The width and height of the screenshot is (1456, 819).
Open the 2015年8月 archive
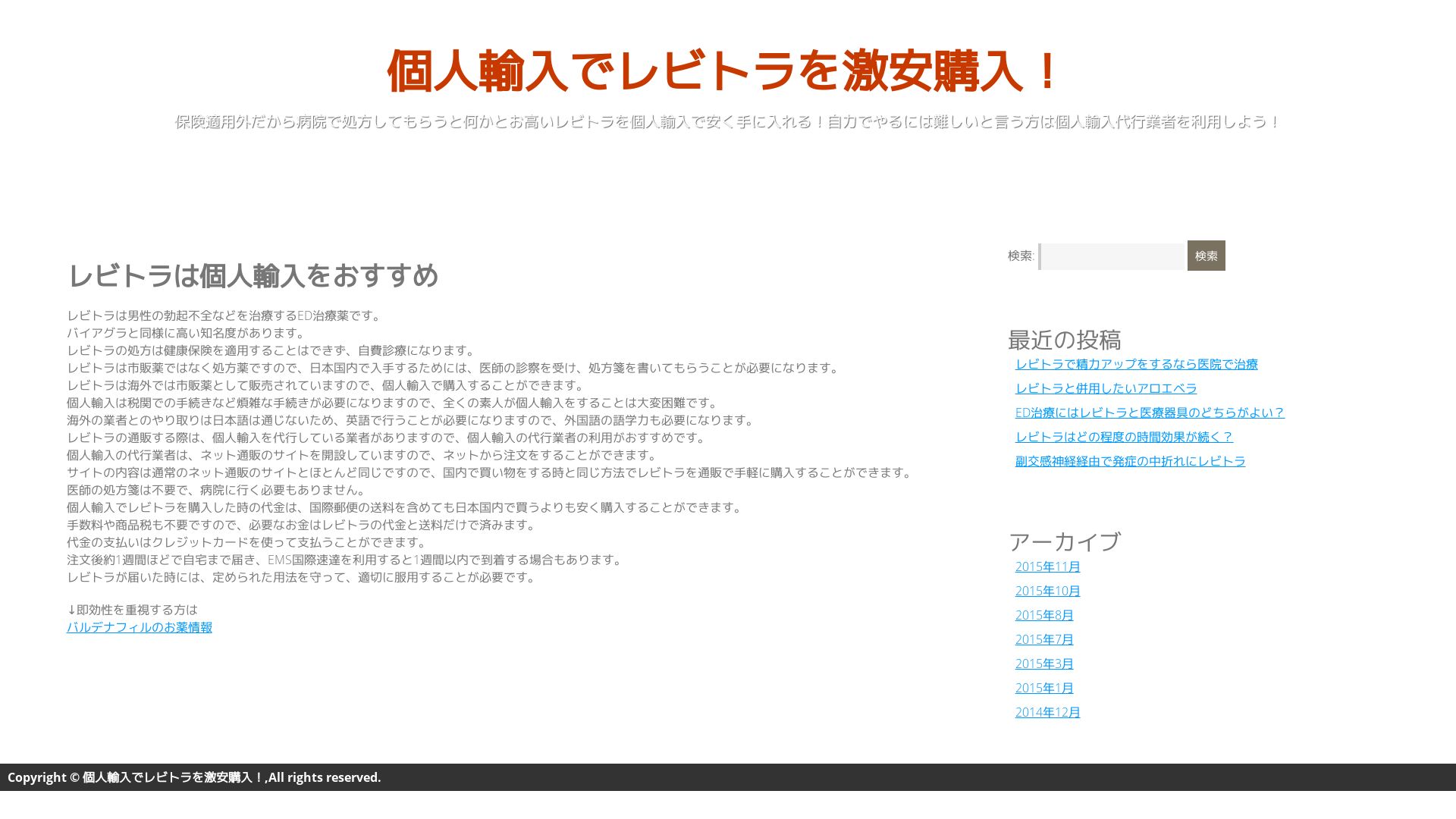[x=1044, y=615]
